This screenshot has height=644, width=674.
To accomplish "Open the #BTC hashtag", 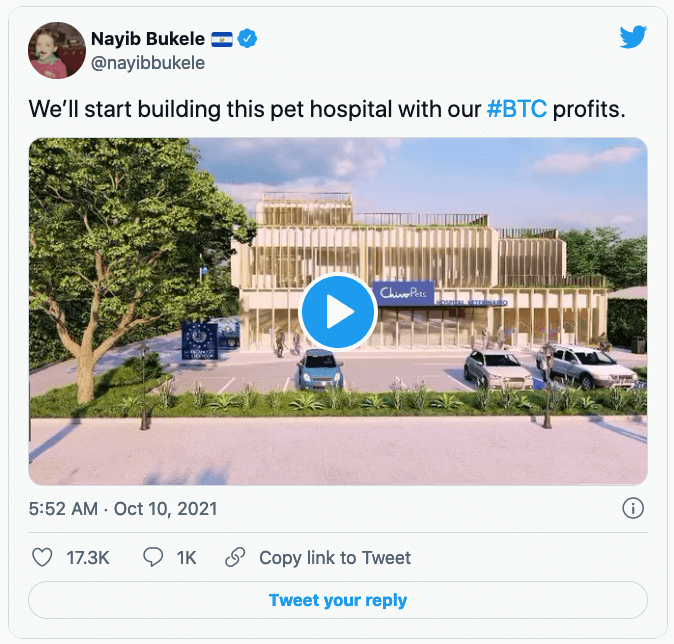I will [x=517, y=109].
